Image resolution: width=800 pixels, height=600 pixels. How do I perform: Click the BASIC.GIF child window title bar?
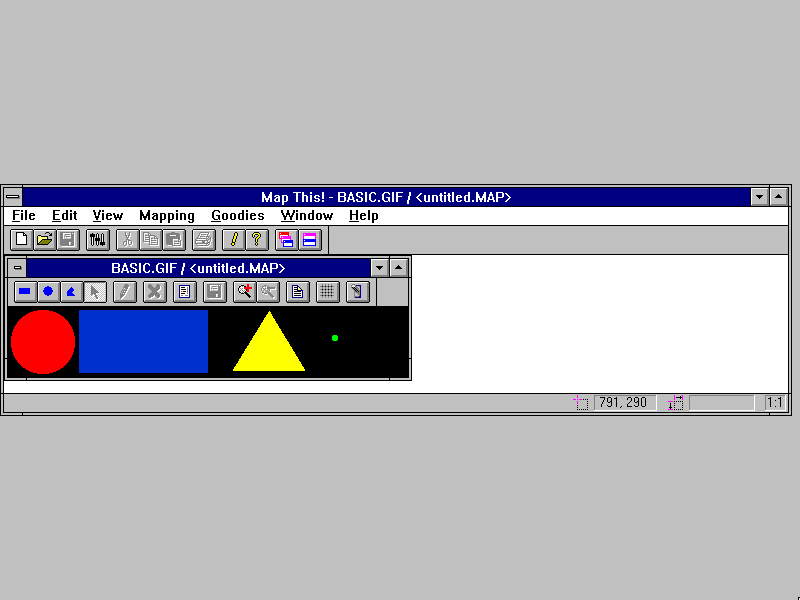198,268
